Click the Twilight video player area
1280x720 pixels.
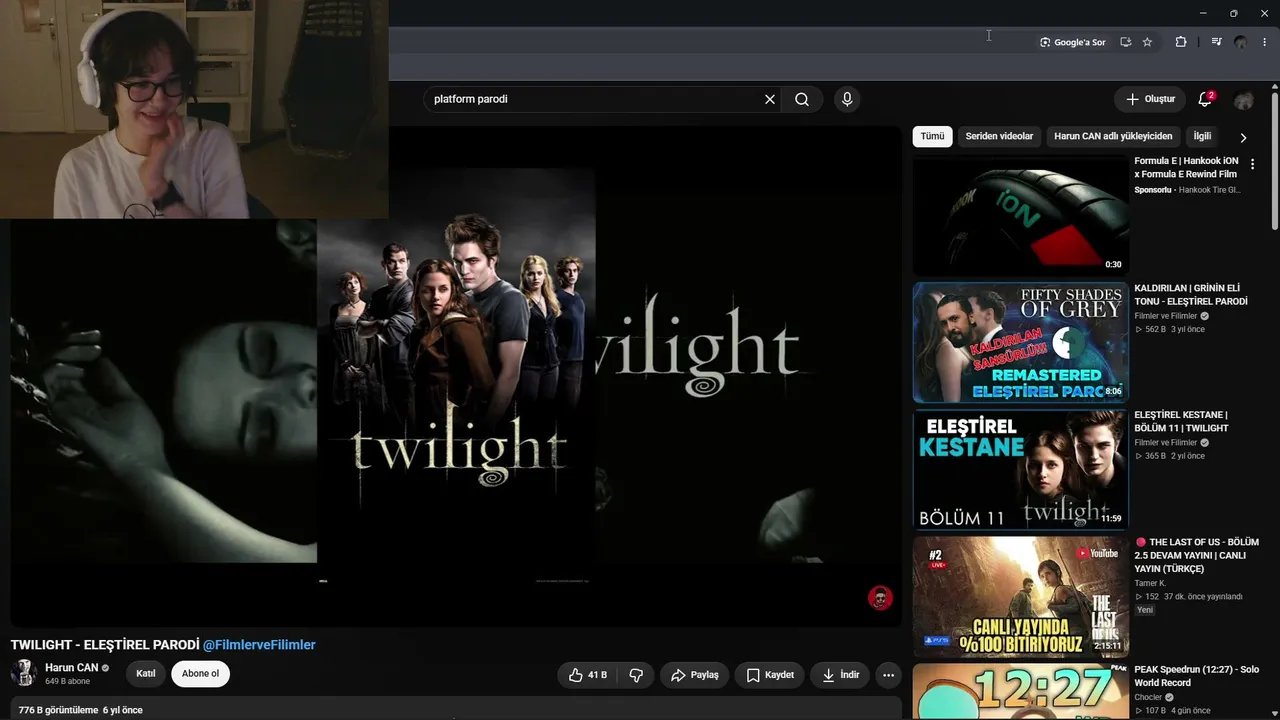click(x=456, y=375)
